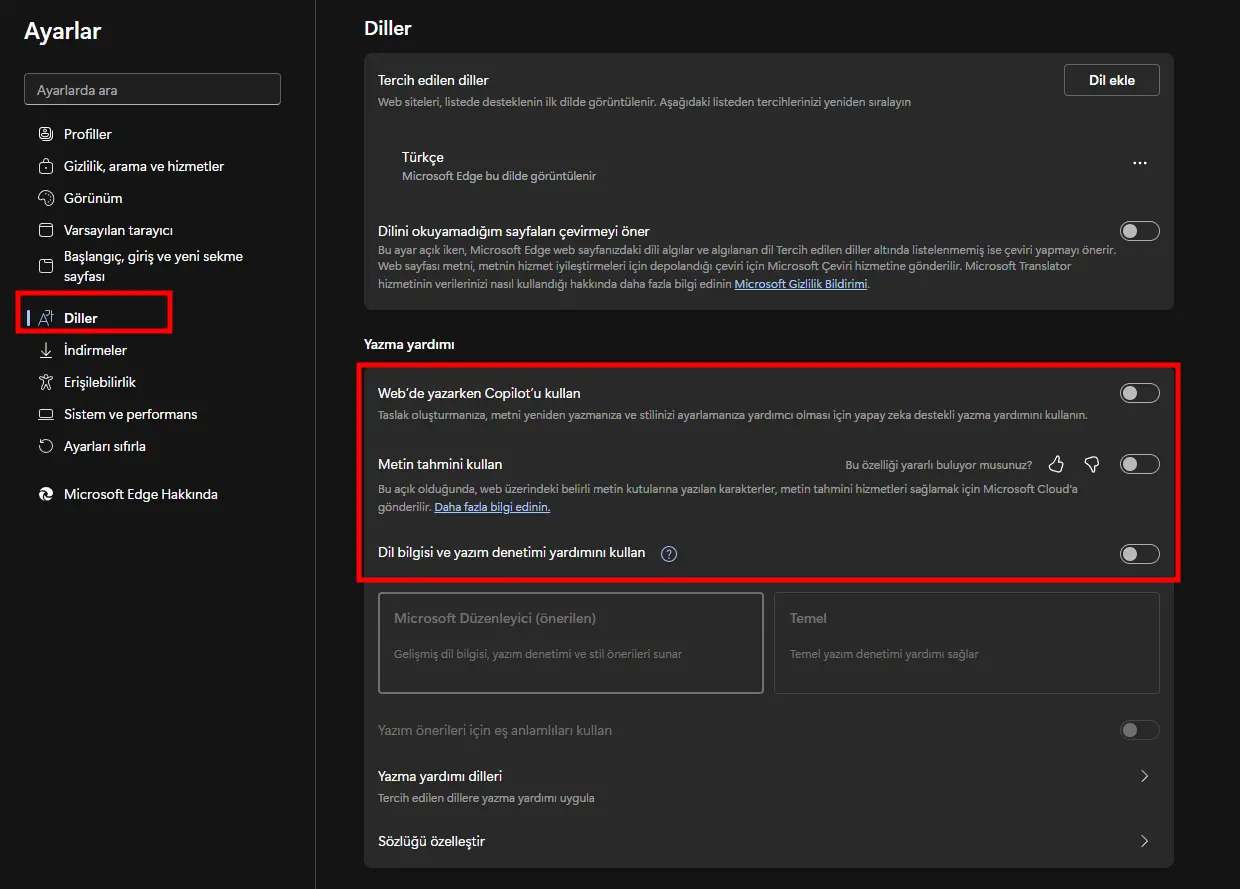Click the Erişilebilirlik accessibility icon
1240x889 pixels.
(45, 382)
